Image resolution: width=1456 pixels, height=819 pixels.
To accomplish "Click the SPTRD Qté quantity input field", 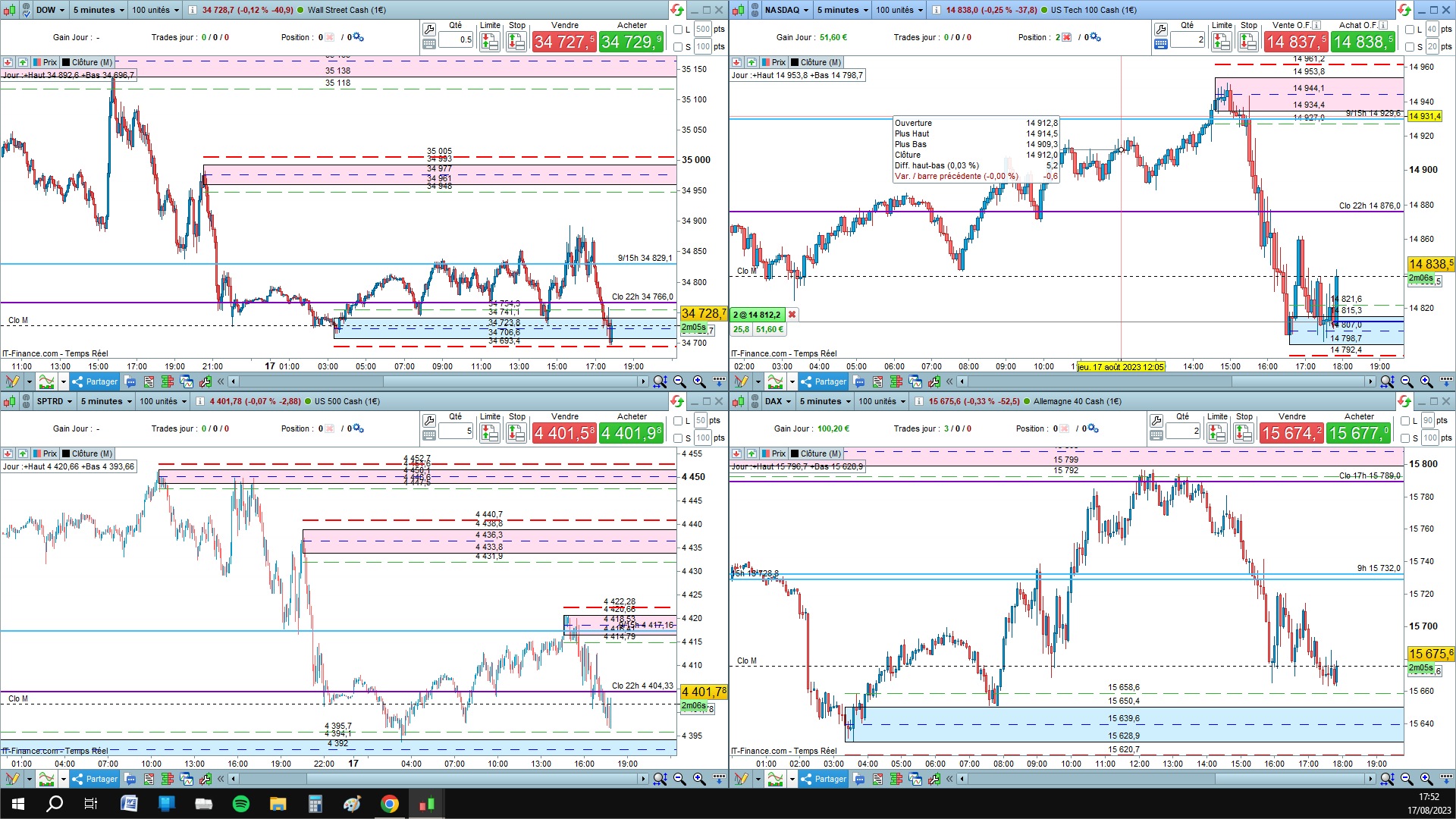I will [x=456, y=431].
